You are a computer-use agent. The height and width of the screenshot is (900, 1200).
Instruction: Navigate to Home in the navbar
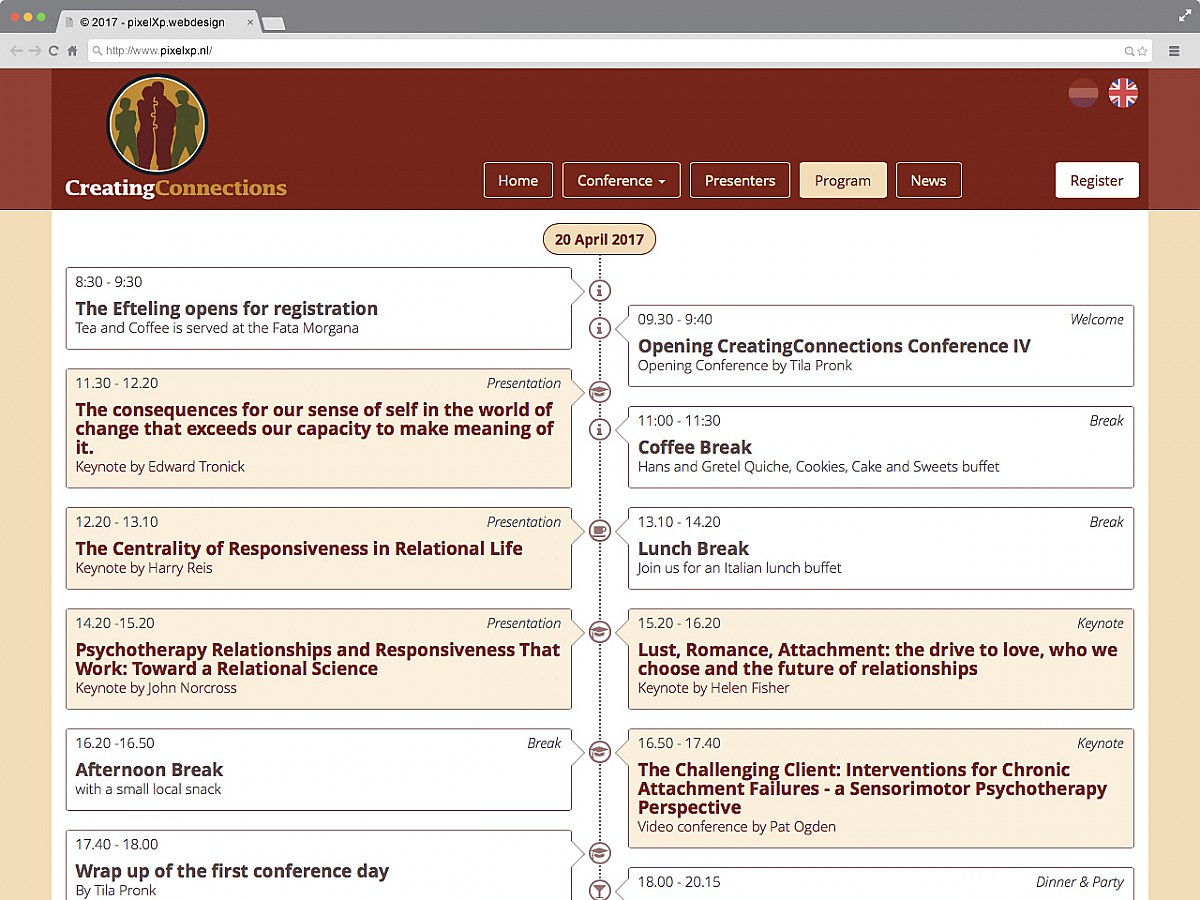(x=518, y=181)
